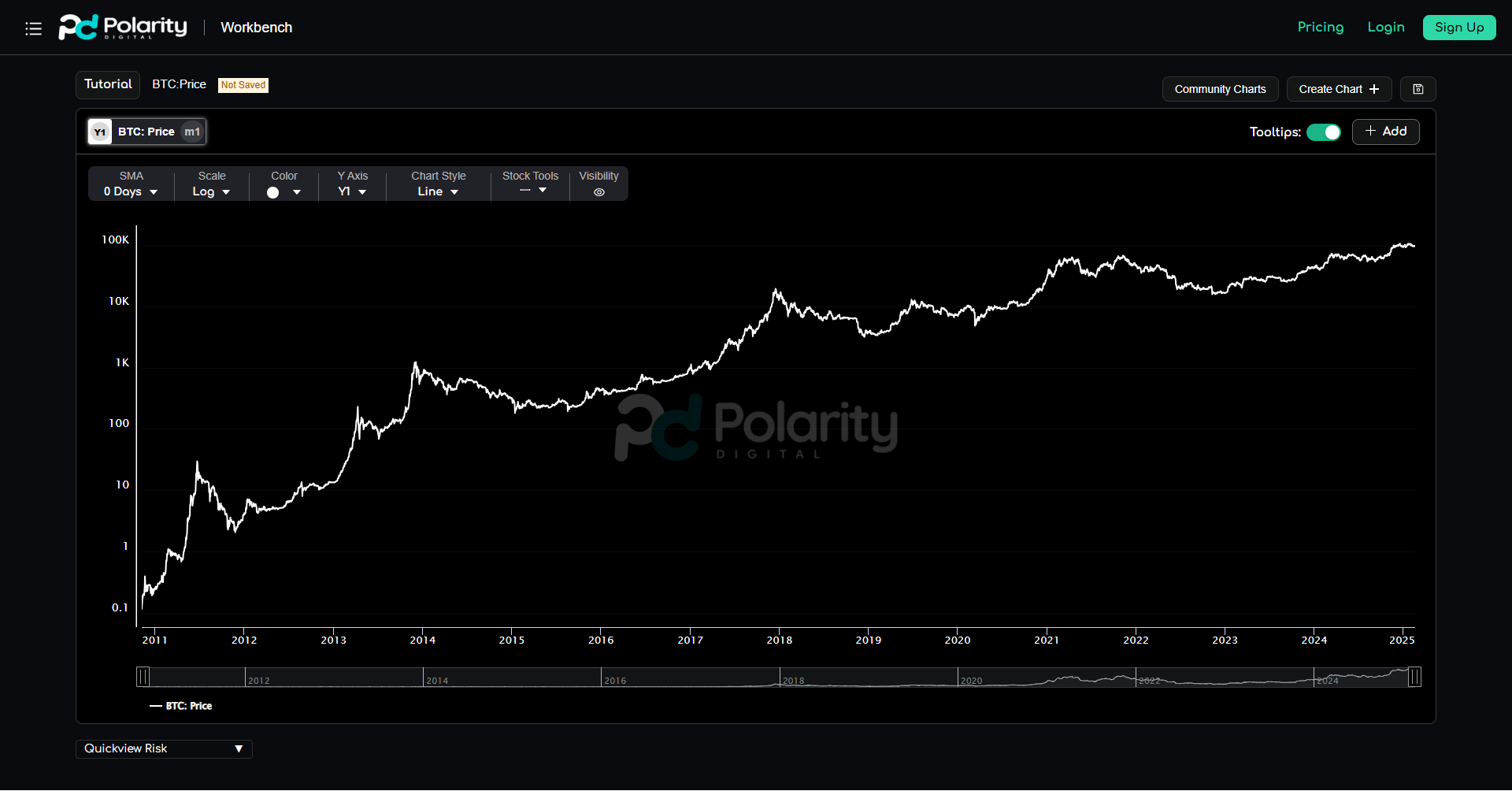Expand the Quickview Risk selector
The height and width of the screenshot is (791, 1512).
[x=164, y=748]
